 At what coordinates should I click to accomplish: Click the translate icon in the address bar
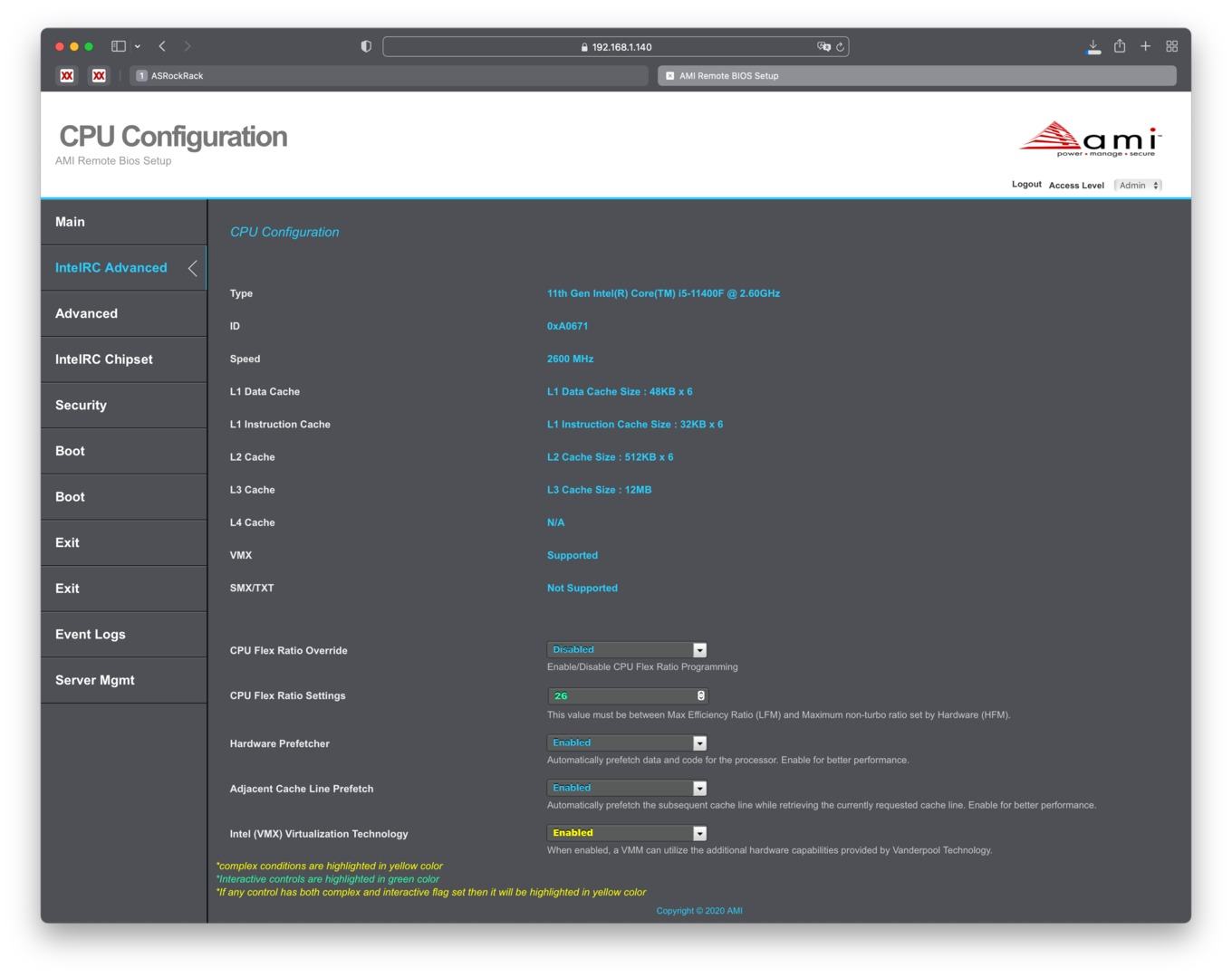point(823,46)
